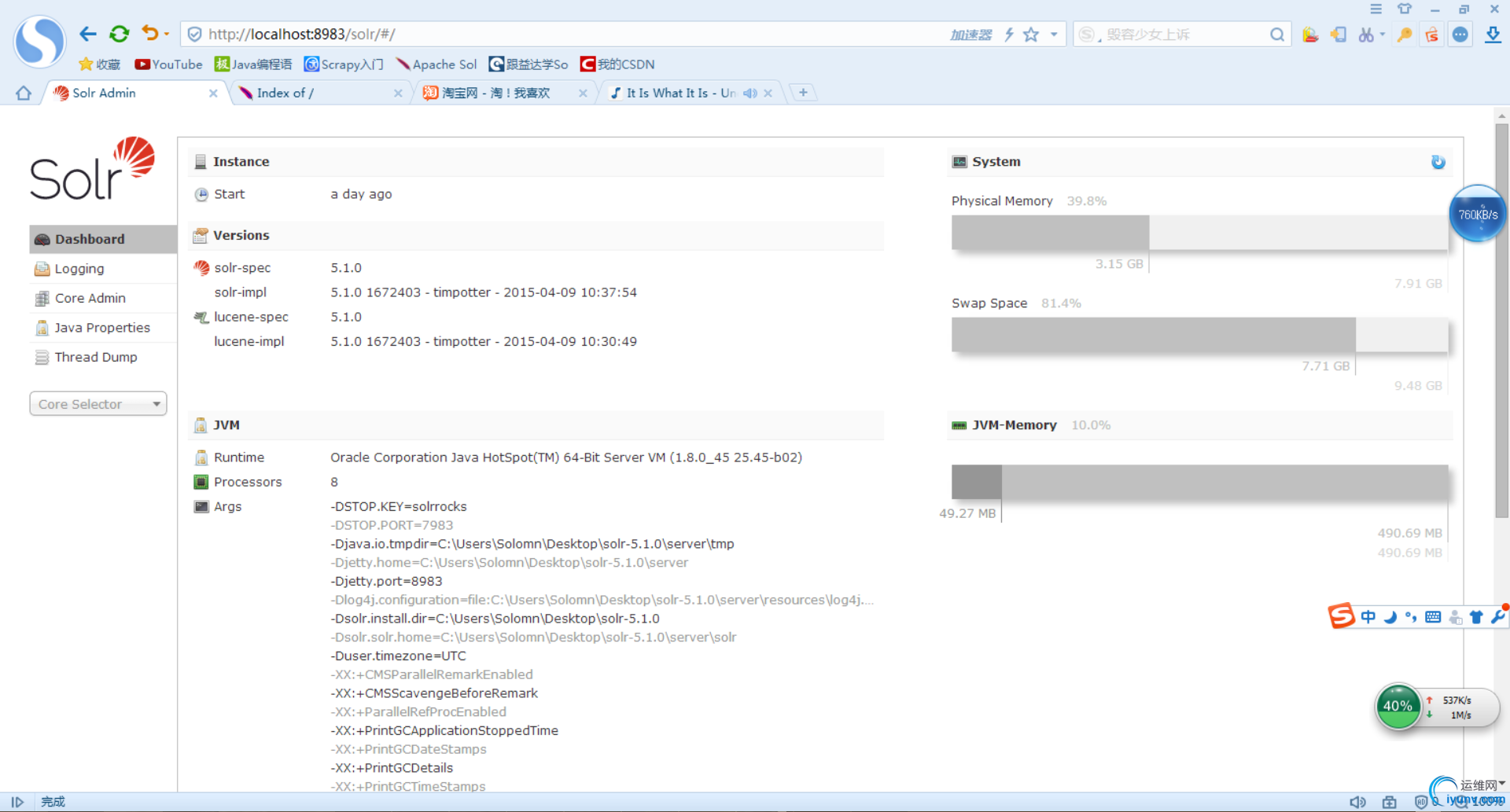Click the 'a day ago' start value
Image resolution: width=1510 pixels, height=812 pixels.
coord(361,194)
